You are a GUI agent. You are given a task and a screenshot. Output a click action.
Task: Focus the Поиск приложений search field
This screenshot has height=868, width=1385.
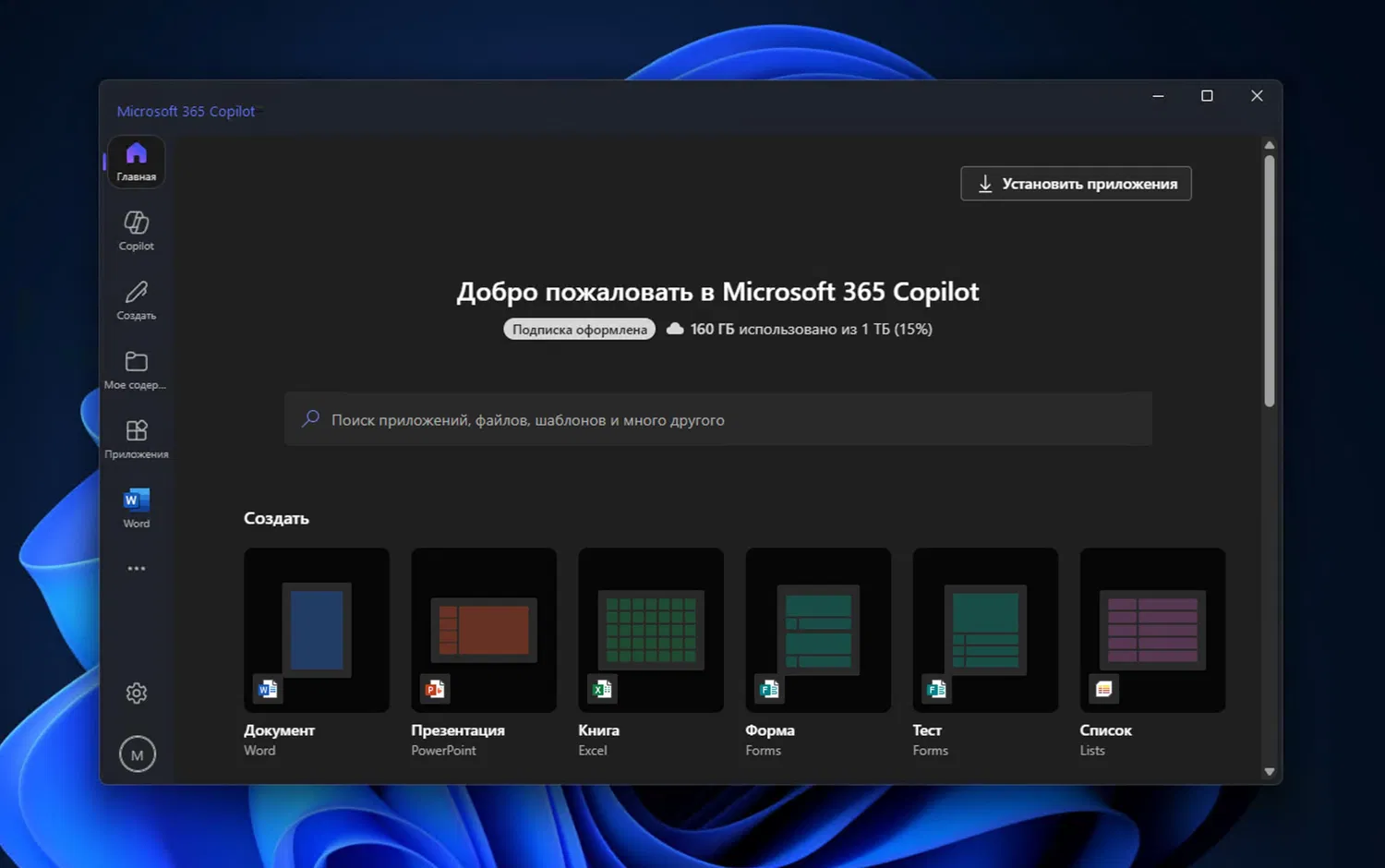tap(718, 419)
